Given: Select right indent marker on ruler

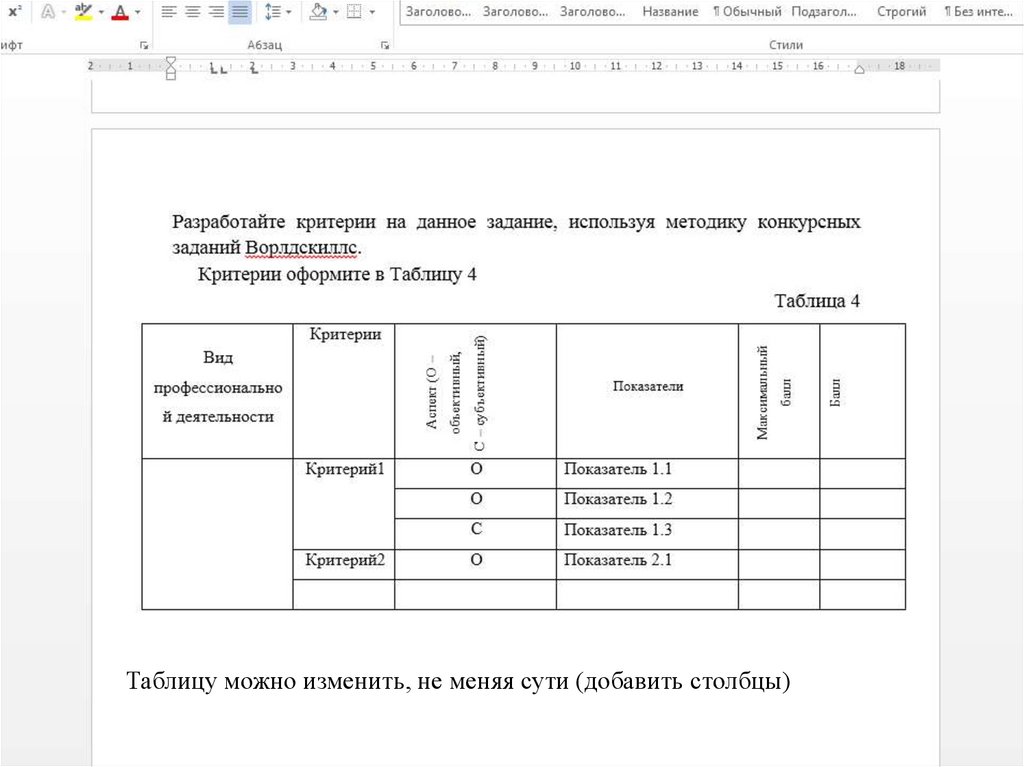Looking at the screenshot, I should coord(859,69).
